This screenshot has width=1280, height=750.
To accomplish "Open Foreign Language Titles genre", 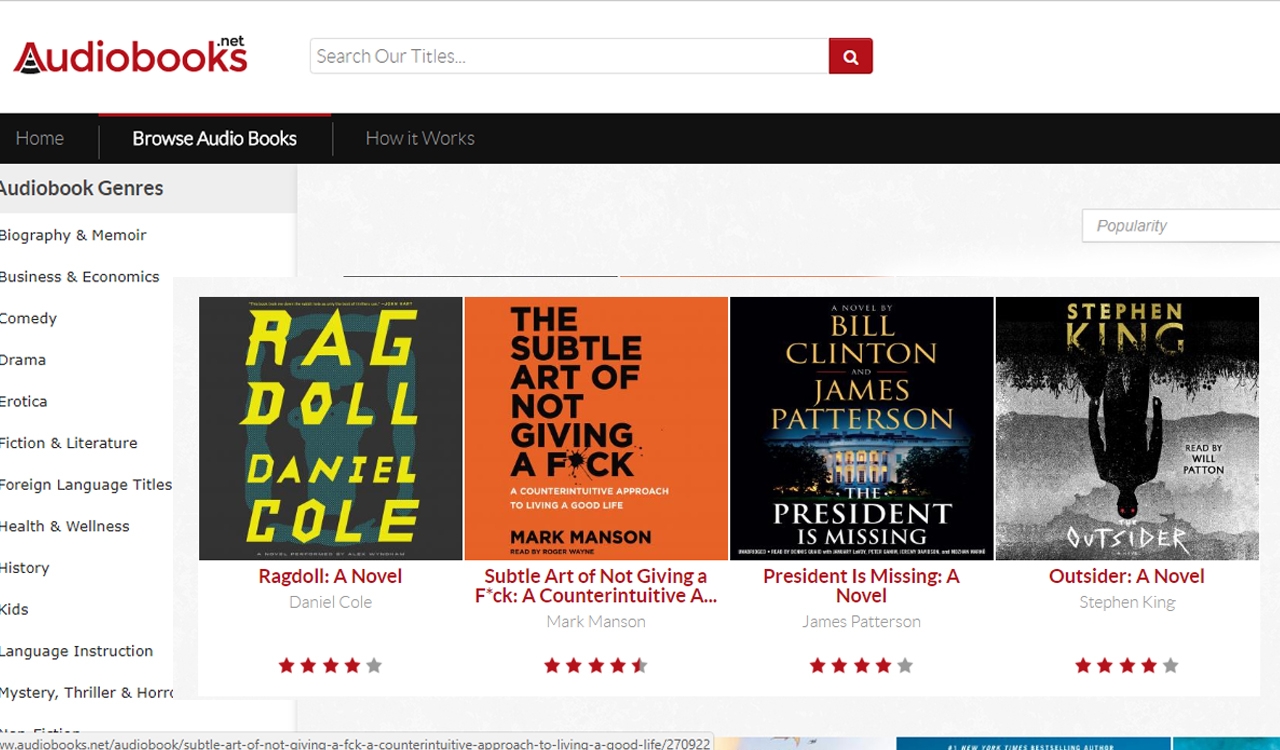I will pyautogui.click(x=86, y=484).
